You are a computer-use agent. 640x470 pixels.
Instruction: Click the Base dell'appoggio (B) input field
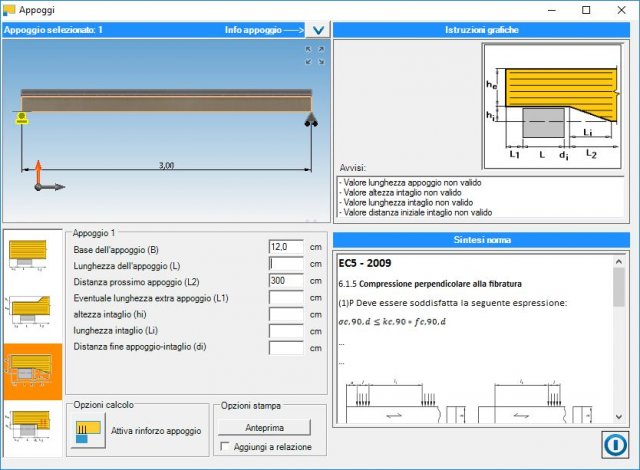coord(286,247)
